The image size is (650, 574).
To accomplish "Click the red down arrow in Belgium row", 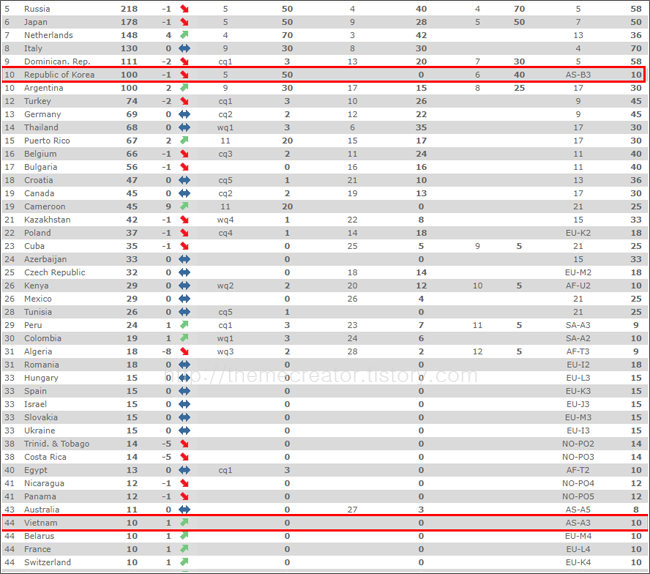I will (x=184, y=154).
